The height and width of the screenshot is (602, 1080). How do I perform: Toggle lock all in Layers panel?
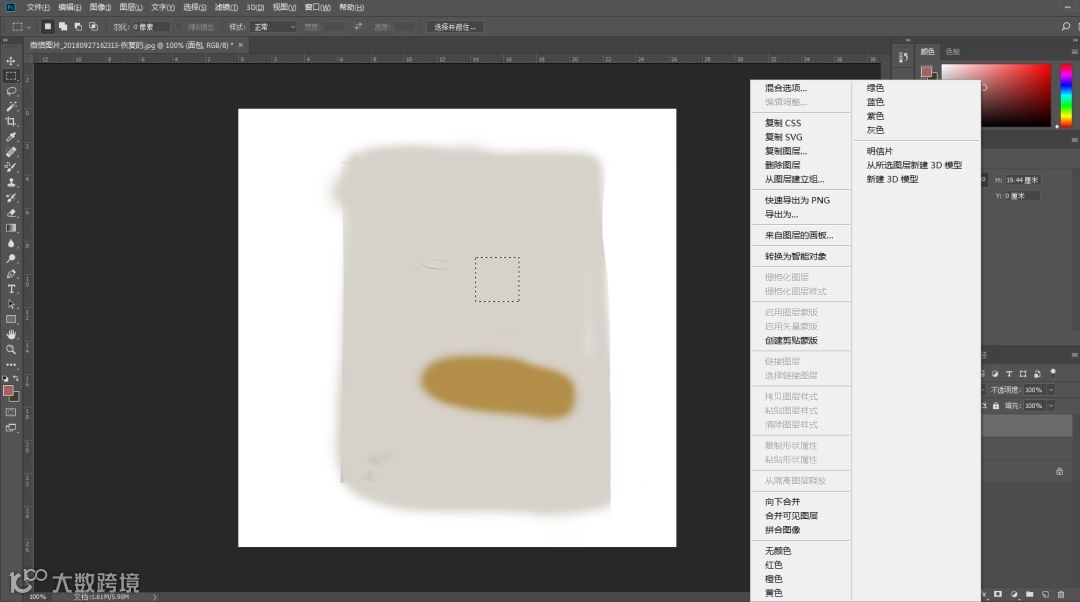pyautogui.click(x=995, y=406)
